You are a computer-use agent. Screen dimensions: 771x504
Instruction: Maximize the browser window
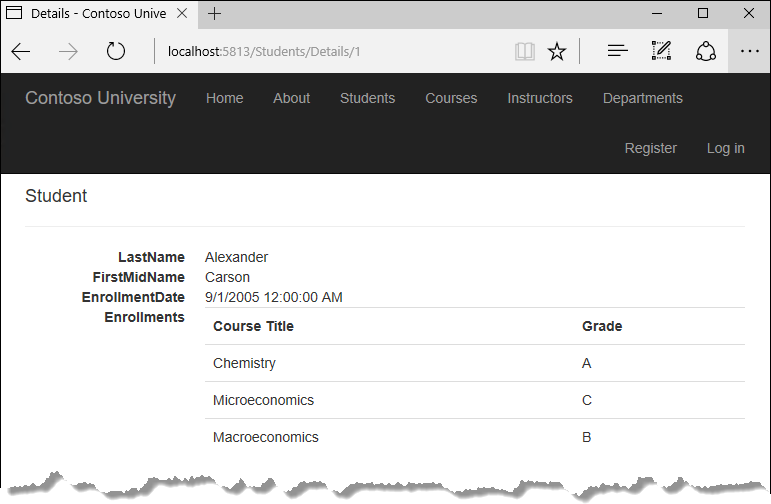[x=703, y=13]
